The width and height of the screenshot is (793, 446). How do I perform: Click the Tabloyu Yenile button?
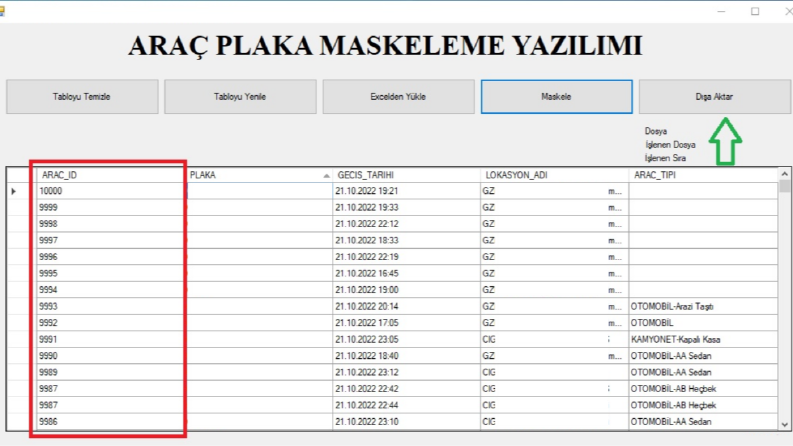tap(240, 97)
